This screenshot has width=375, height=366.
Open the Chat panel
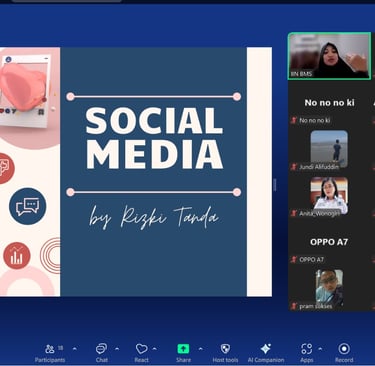[x=101, y=353]
